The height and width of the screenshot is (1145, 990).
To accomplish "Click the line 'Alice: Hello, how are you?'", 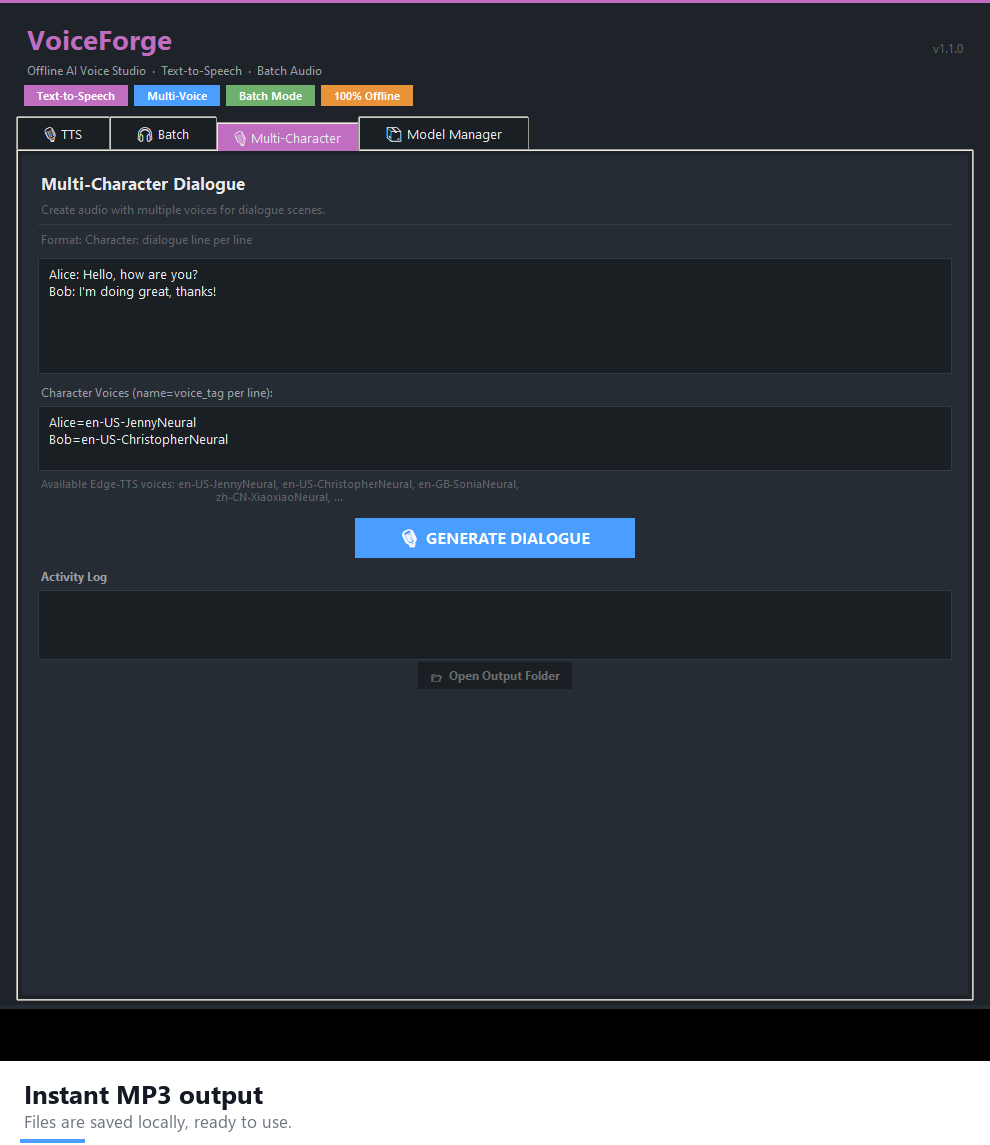I will click(123, 275).
